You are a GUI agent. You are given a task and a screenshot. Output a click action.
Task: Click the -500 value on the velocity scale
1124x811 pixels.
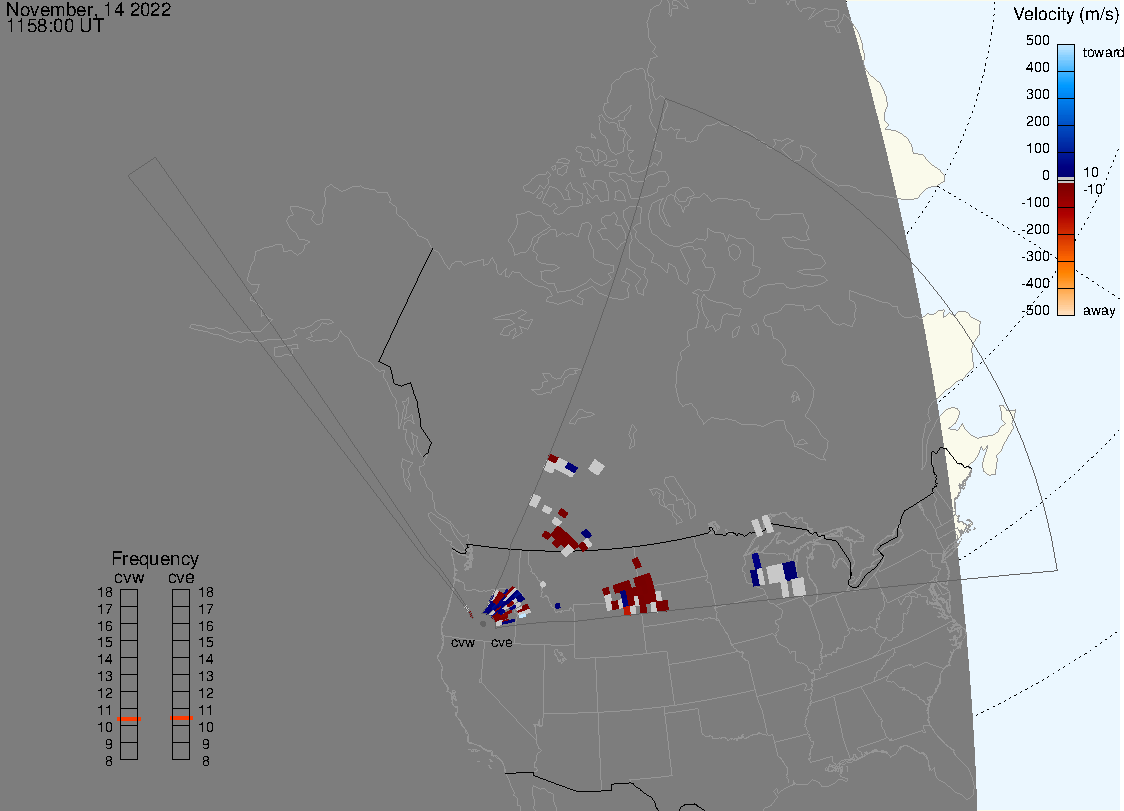click(1035, 310)
